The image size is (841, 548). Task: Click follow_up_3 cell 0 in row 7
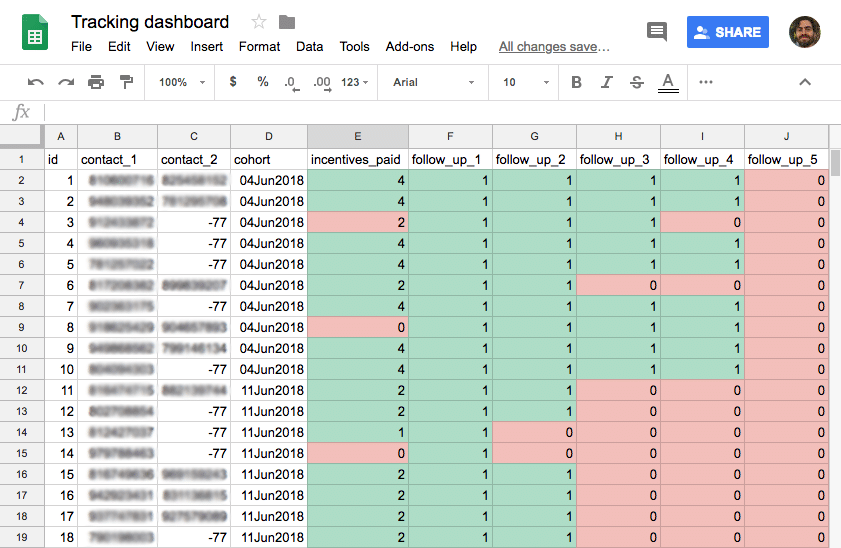618,285
